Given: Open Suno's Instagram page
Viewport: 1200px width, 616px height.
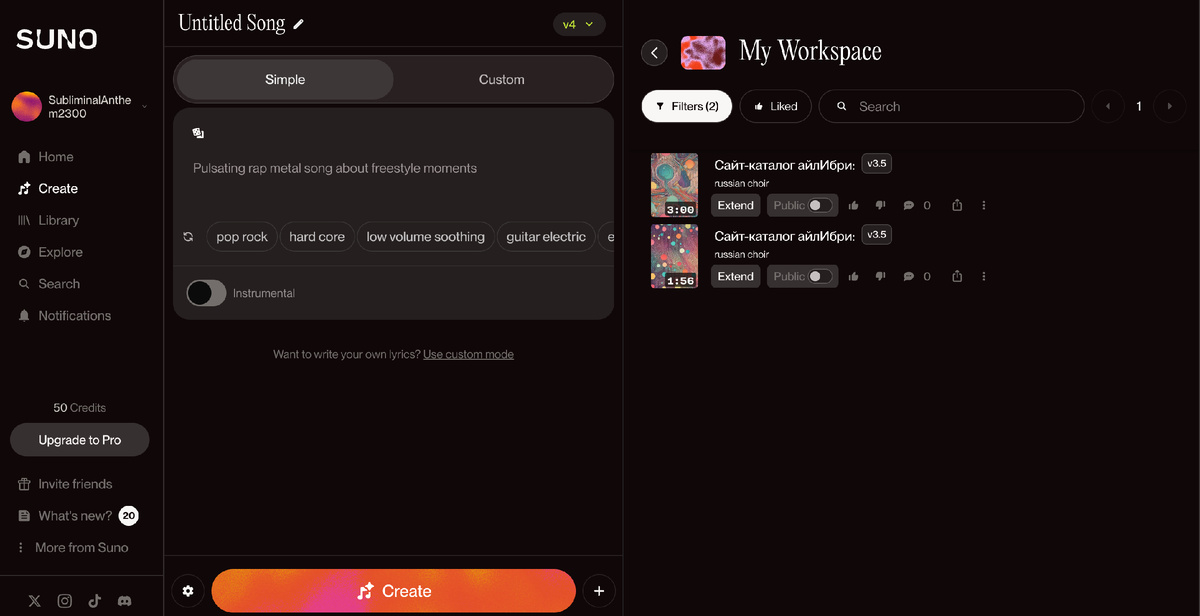Looking at the screenshot, I should click(x=65, y=601).
